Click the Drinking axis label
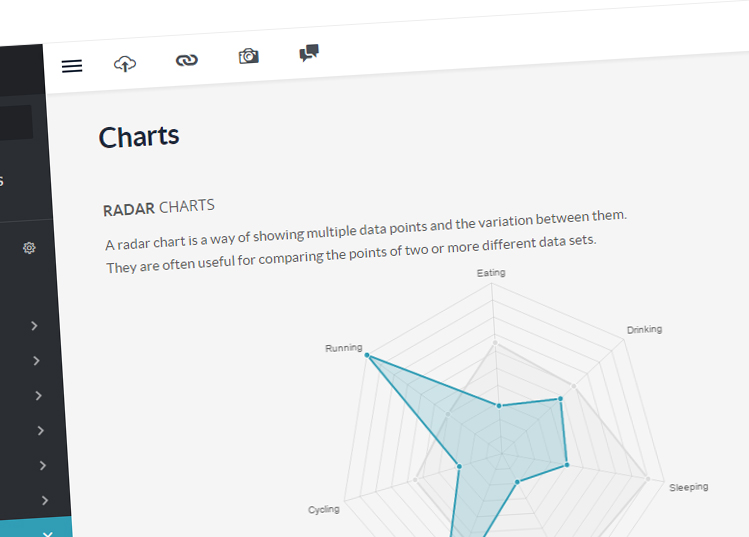 pyautogui.click(x=644, y=330)
